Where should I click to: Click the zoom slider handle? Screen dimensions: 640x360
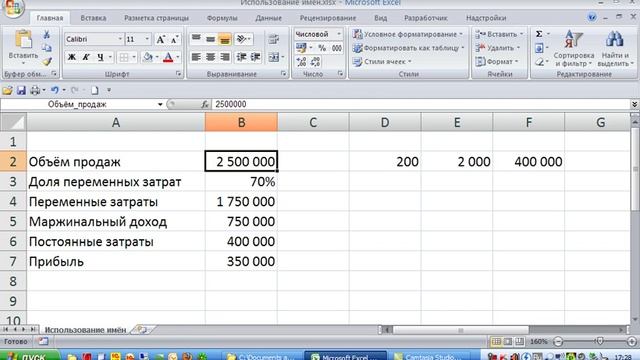599,341
